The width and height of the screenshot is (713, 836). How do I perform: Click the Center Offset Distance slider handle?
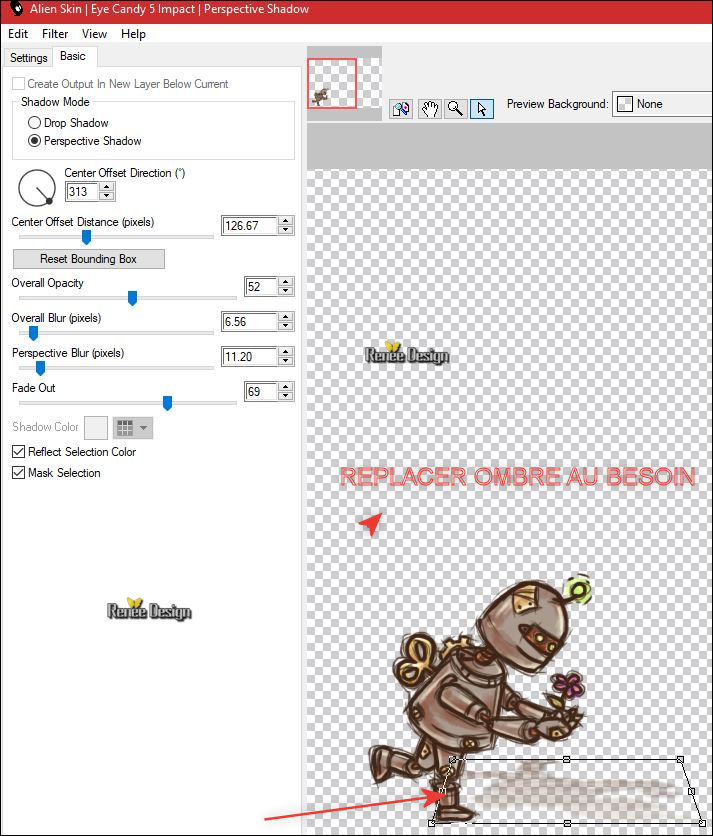point(86,237)
